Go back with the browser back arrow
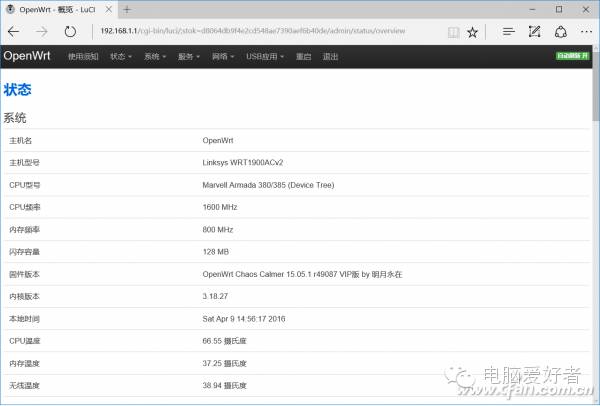The height and width of the screenshot is (406, 600). tap(13, 32)
